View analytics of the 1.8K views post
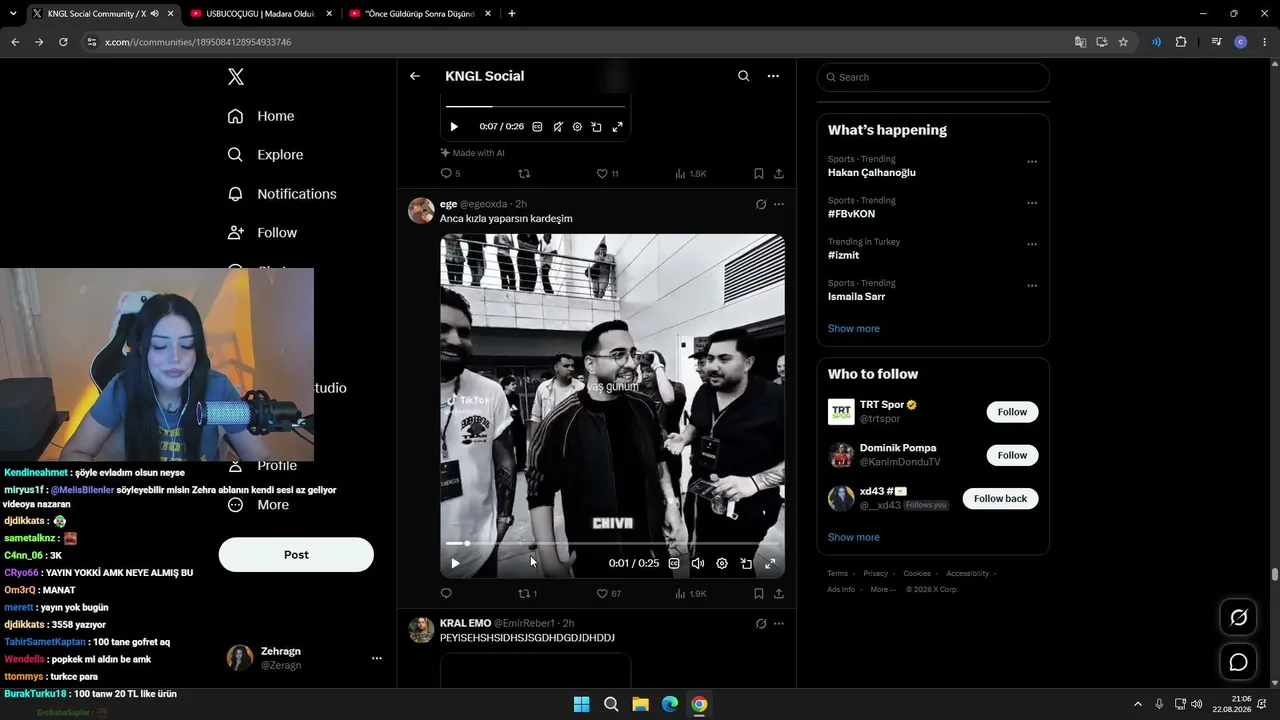 (x=690, y=173)
